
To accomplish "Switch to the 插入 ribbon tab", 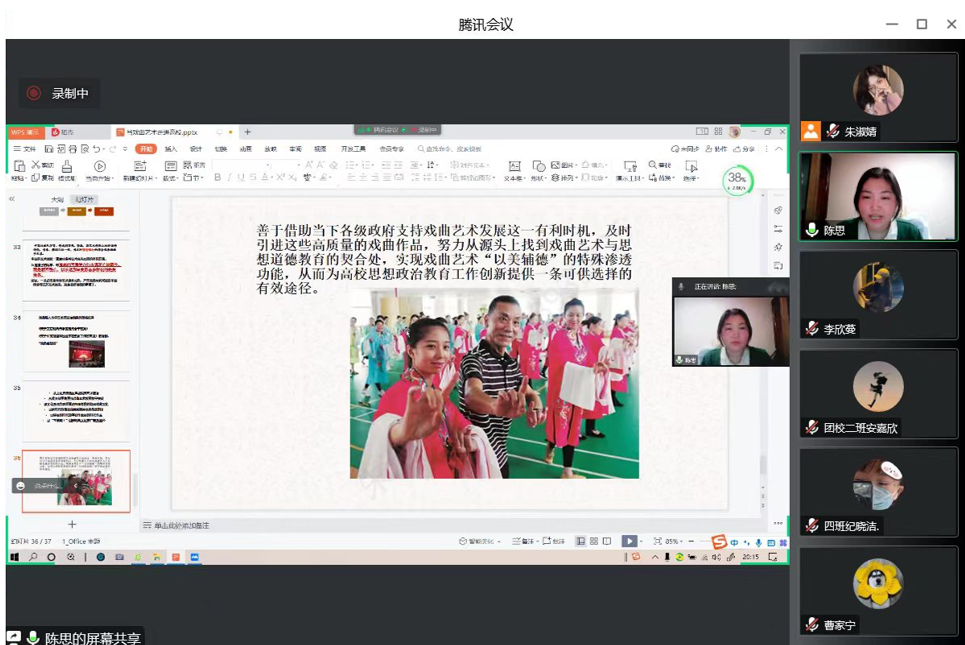I will (x=171, y=149).
